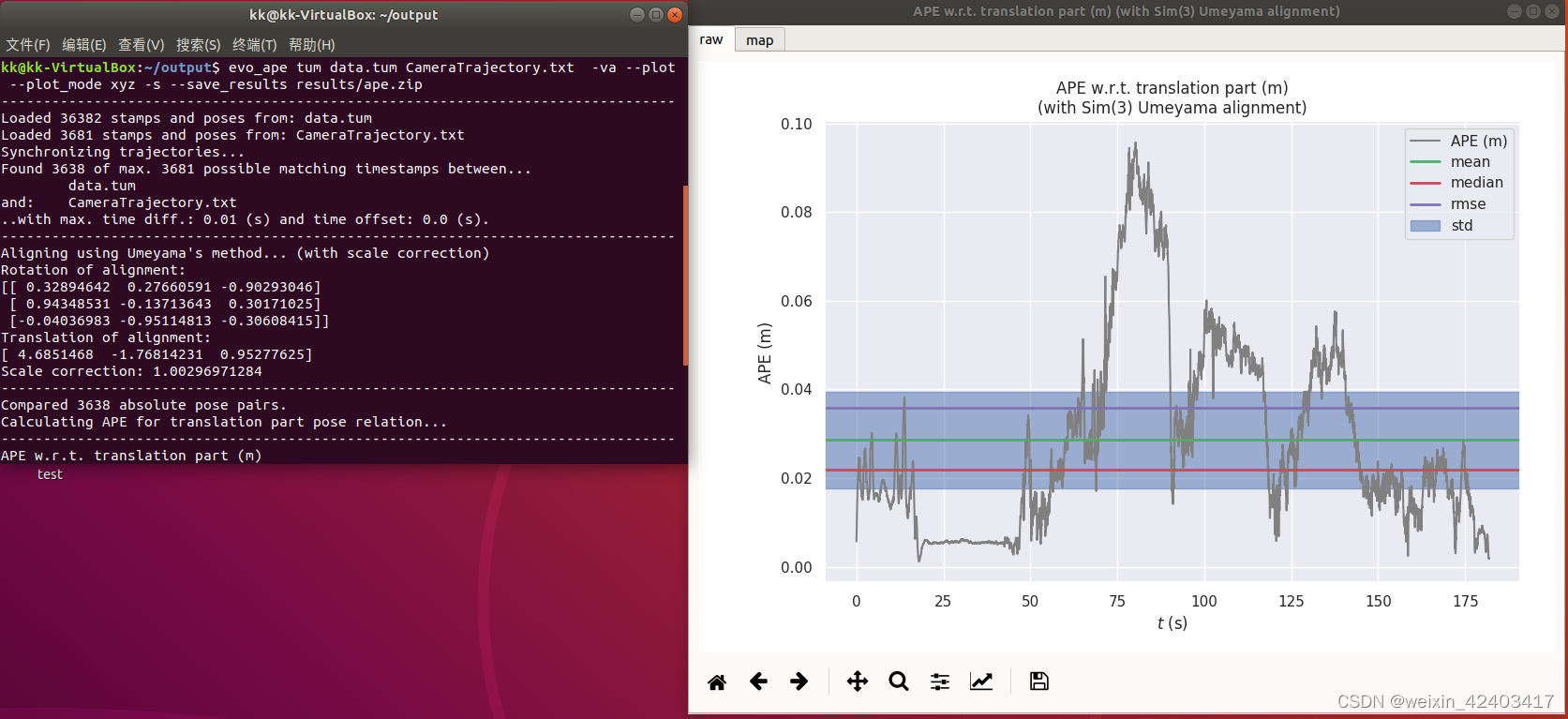Open the 搜索(S) terminal menu
This screenshot has height=719, width=1568.
(x=199, y=45)
